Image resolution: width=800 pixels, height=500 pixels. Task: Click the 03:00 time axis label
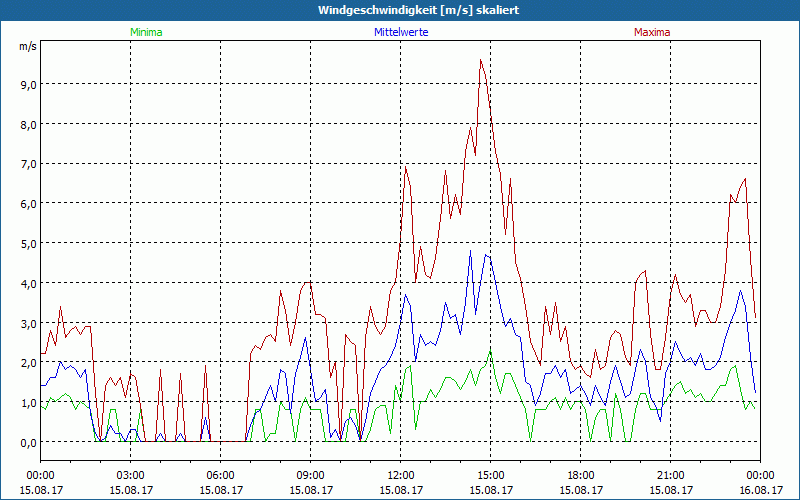[130, 474]
